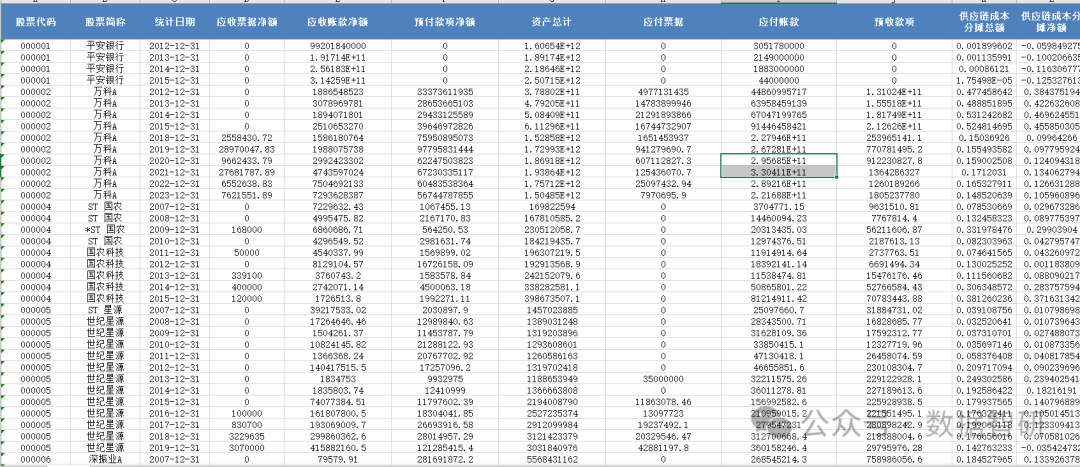Click the 预付款项净额 header cell
Image resolution: width=1080 pixels, height=467 pixels.
pos(445,22)
